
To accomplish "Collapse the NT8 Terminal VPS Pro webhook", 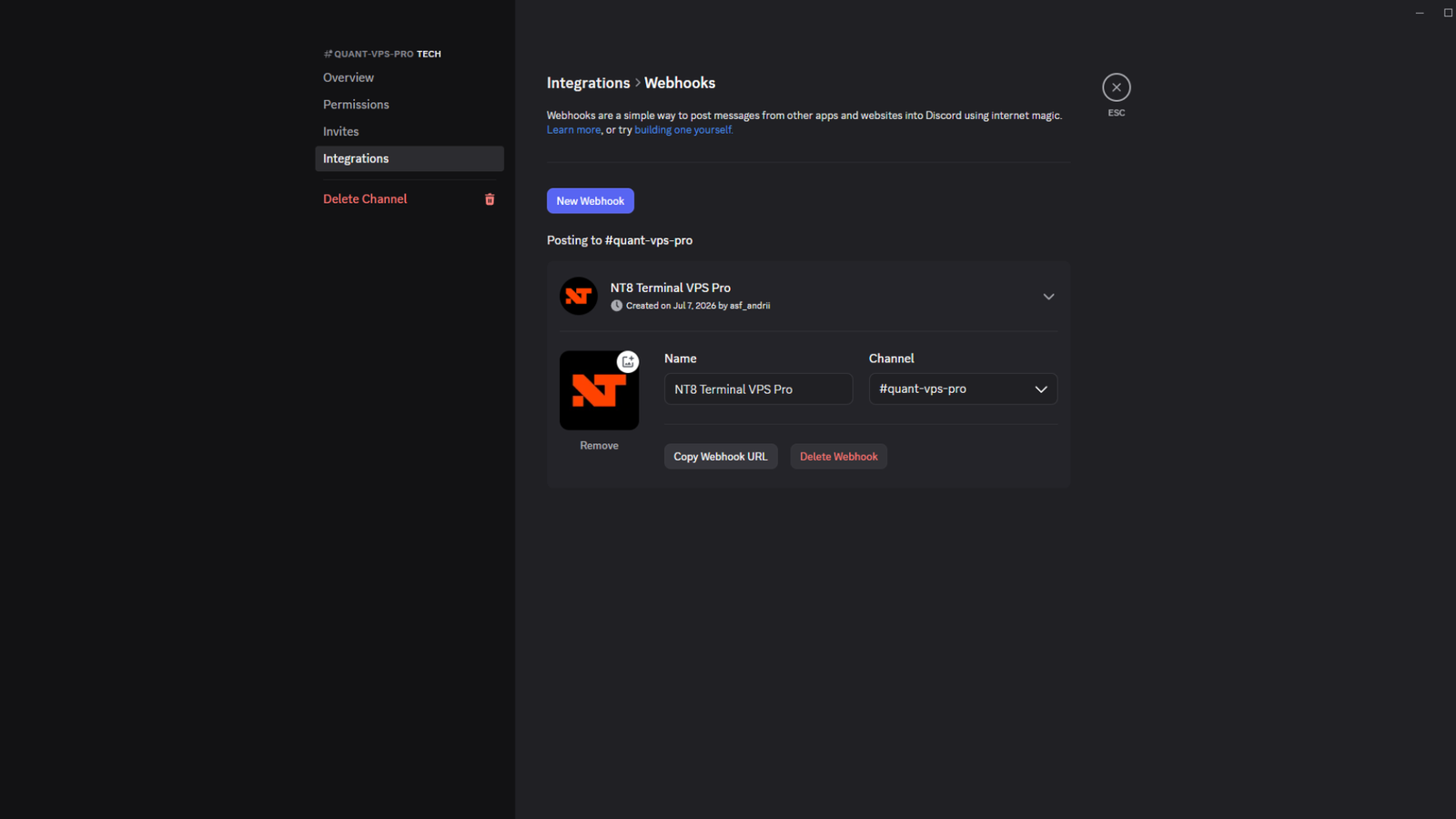I will 1048,297.
